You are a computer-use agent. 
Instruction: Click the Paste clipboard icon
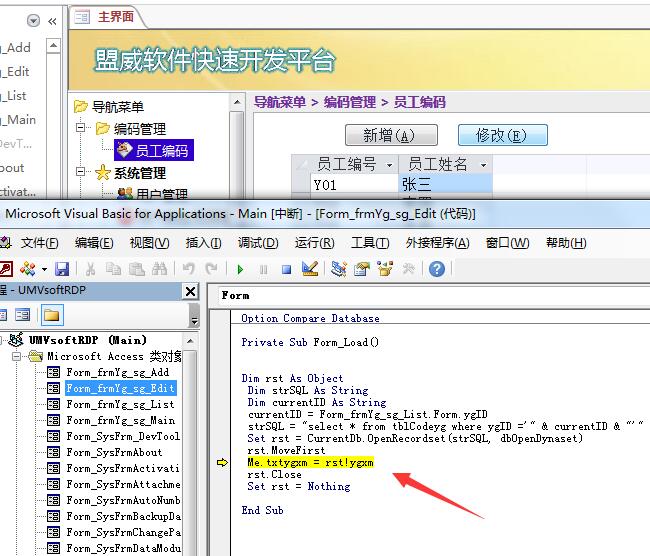[137, 270]
